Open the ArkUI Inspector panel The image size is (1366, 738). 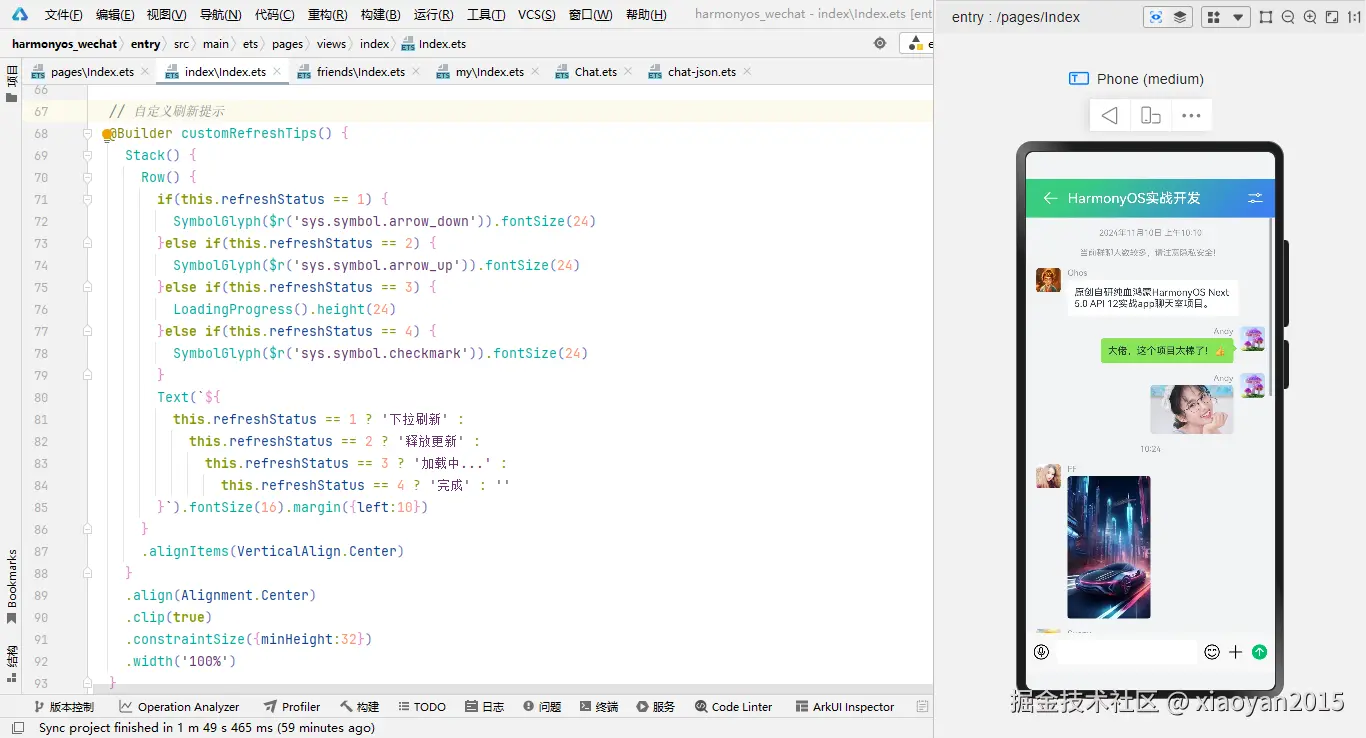852,707
